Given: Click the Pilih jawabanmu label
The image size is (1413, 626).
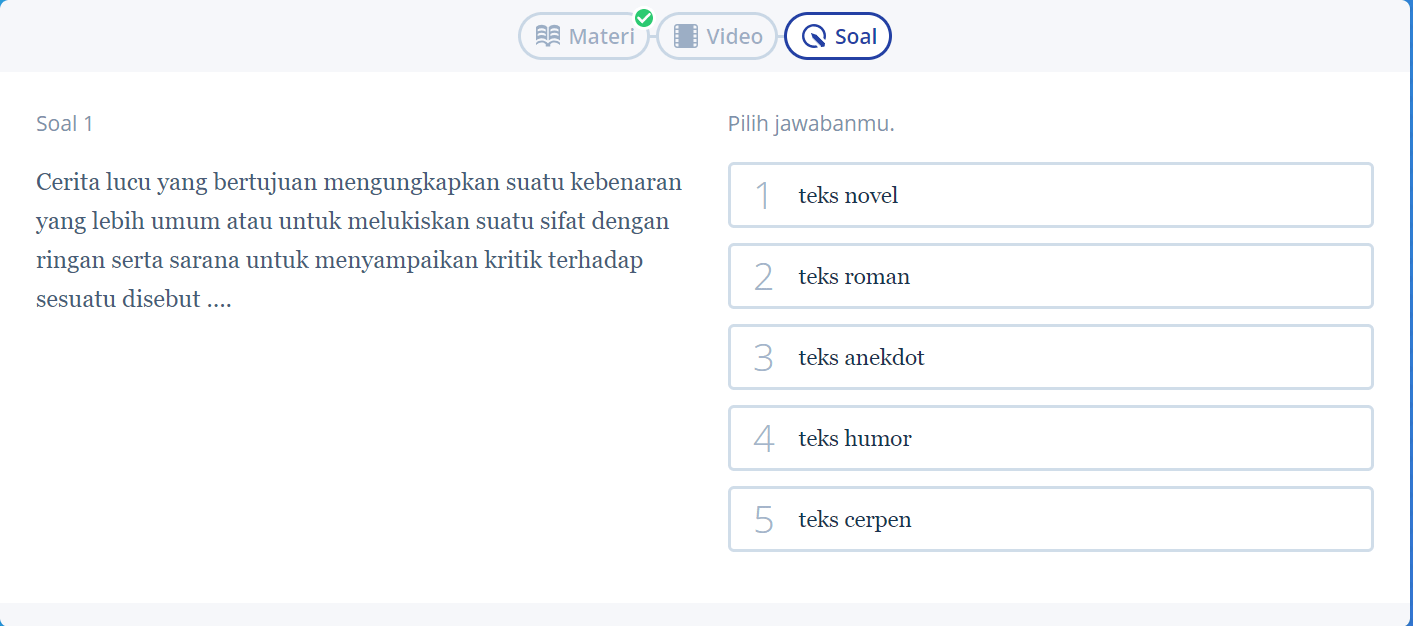Looking at the screenshot, I should [x=811, y=124].
